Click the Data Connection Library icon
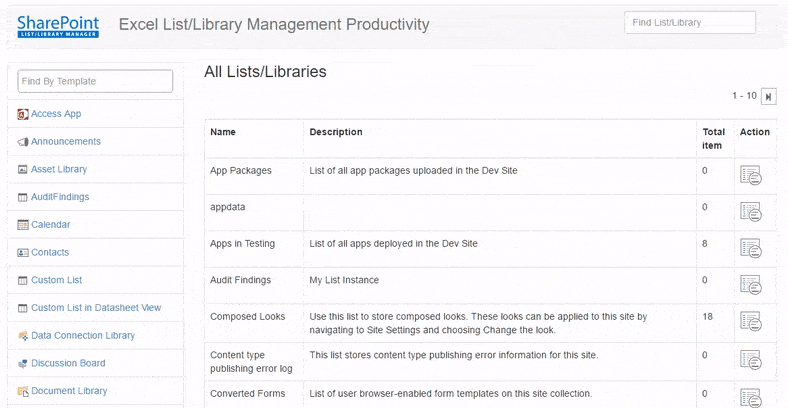The width and height of the screenshot is (788, 408). [23, 336]
